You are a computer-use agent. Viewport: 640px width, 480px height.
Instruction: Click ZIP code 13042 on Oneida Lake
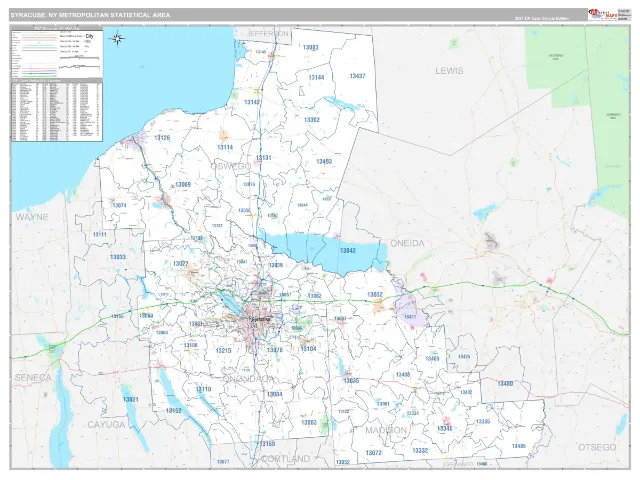(x=348, y=251)
